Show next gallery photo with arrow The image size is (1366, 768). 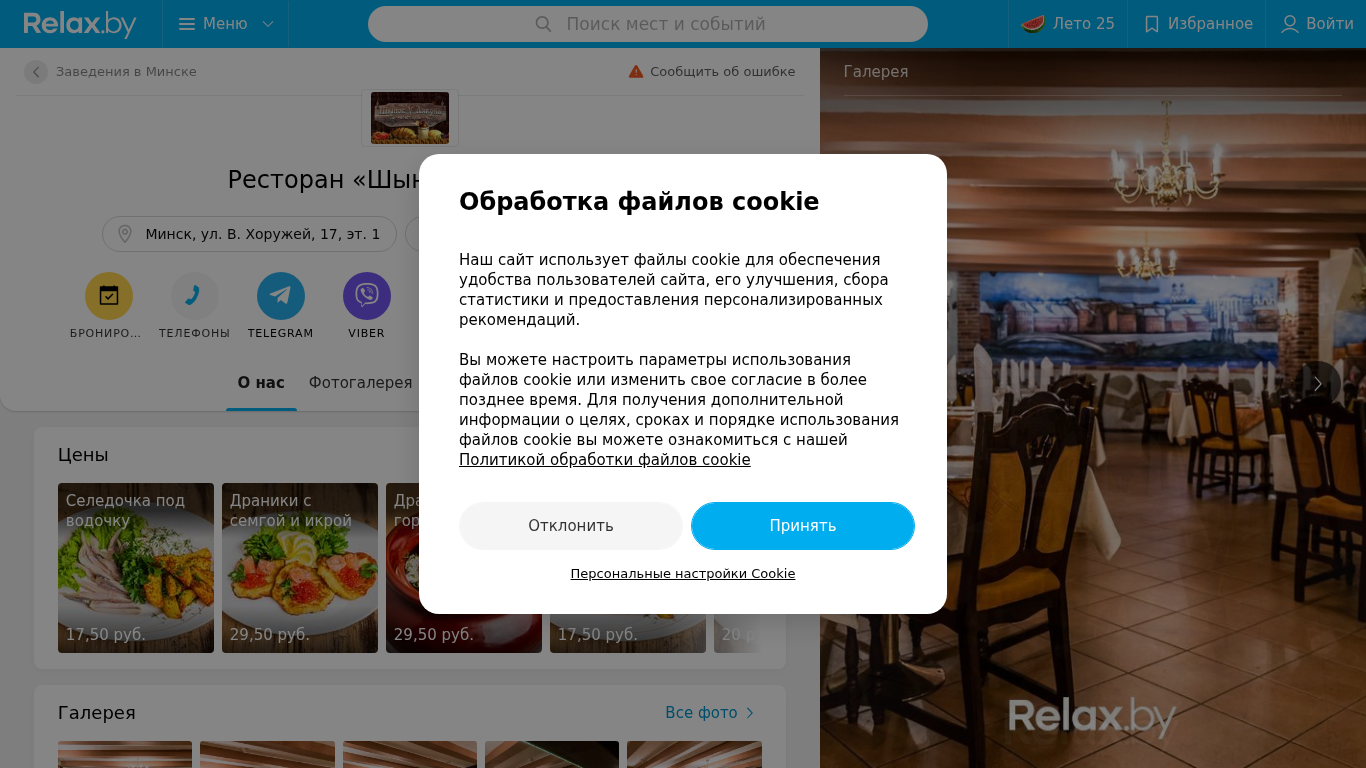coord(1318,384)
